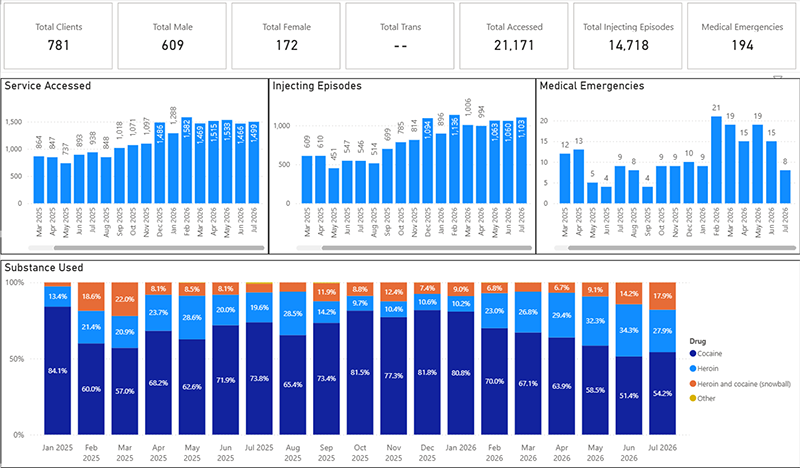The image size is (800, 468).
Task: Select the Heroin legend color dot
Action: (693, 368)
